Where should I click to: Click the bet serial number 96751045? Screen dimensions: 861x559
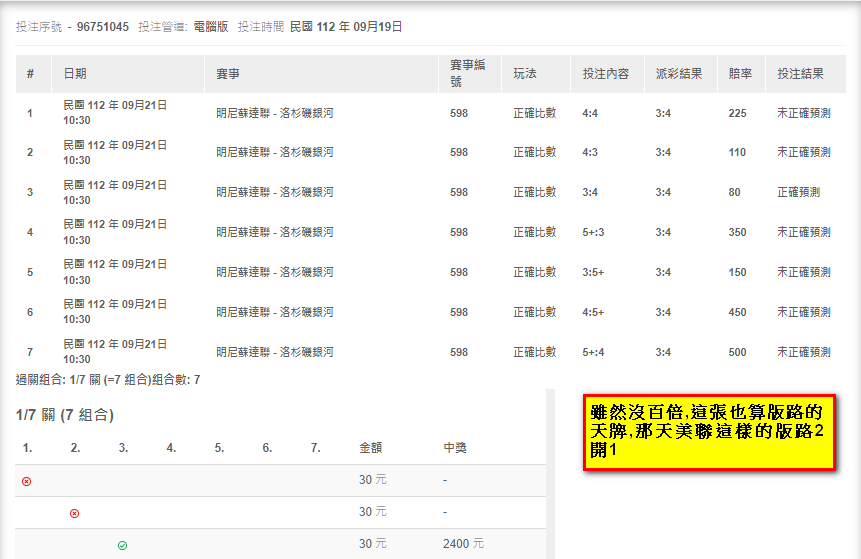point(103,27)
